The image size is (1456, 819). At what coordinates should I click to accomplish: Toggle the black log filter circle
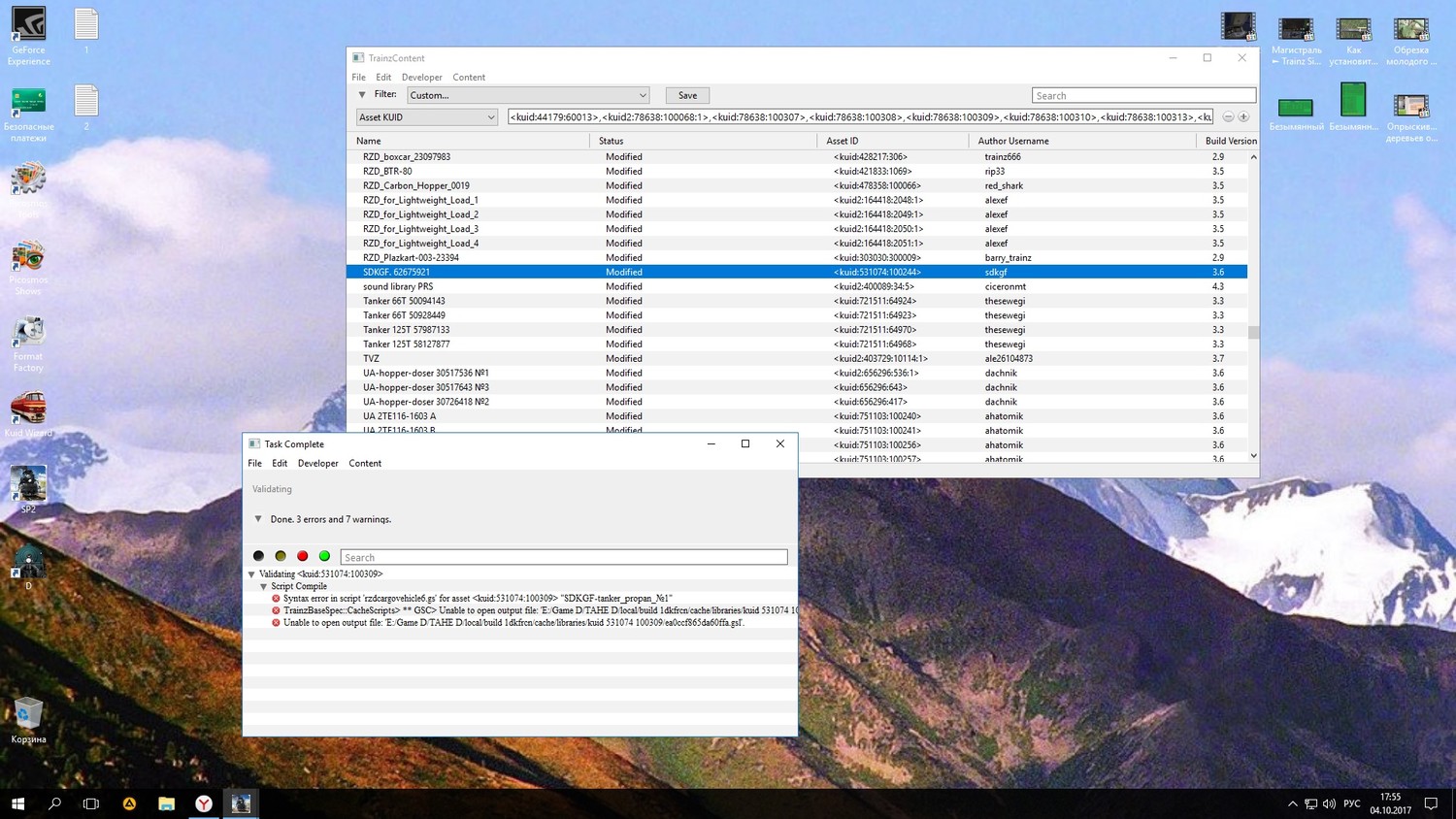click(258, 556)
